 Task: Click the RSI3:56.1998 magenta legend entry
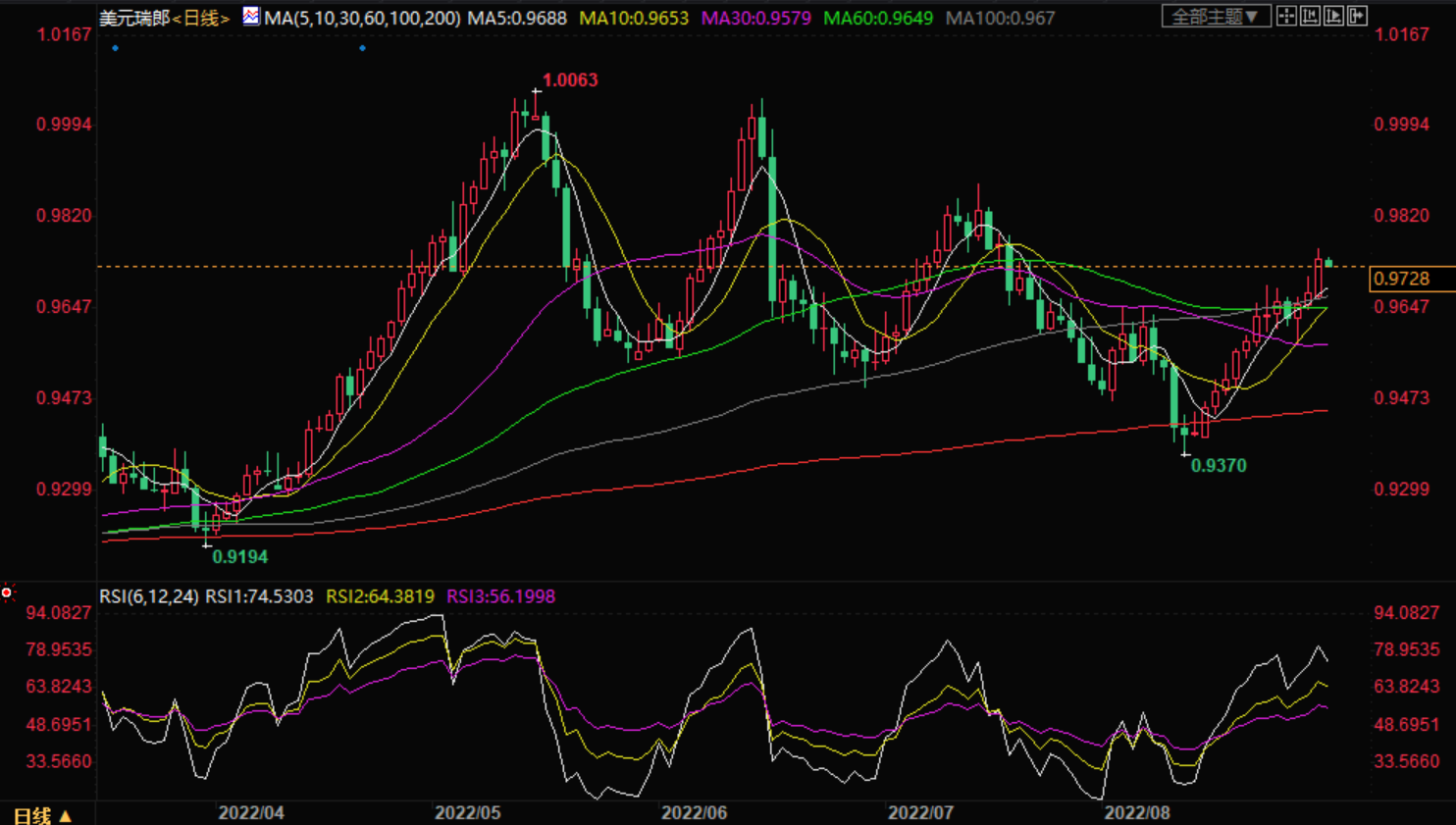coord(500,596)
